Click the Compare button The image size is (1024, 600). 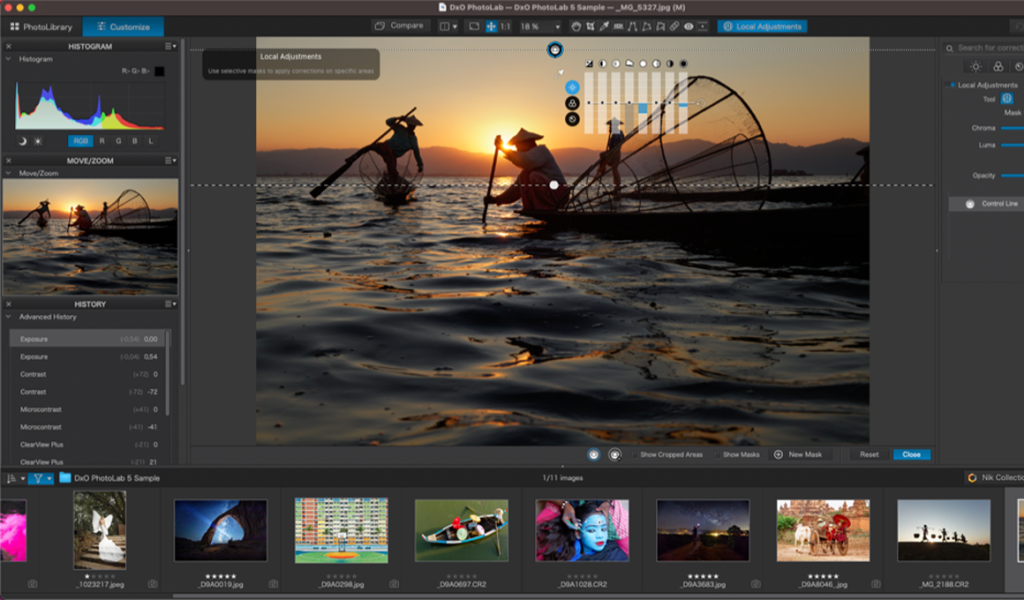click(x=400, y=26)
